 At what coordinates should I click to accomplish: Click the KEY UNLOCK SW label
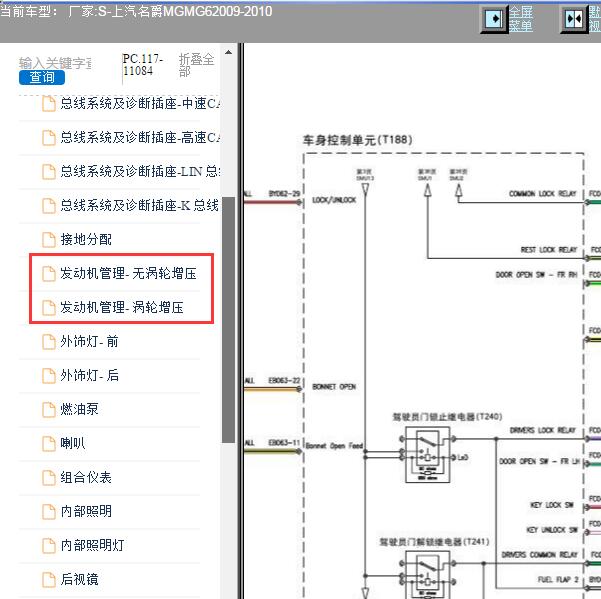(552, 530)
